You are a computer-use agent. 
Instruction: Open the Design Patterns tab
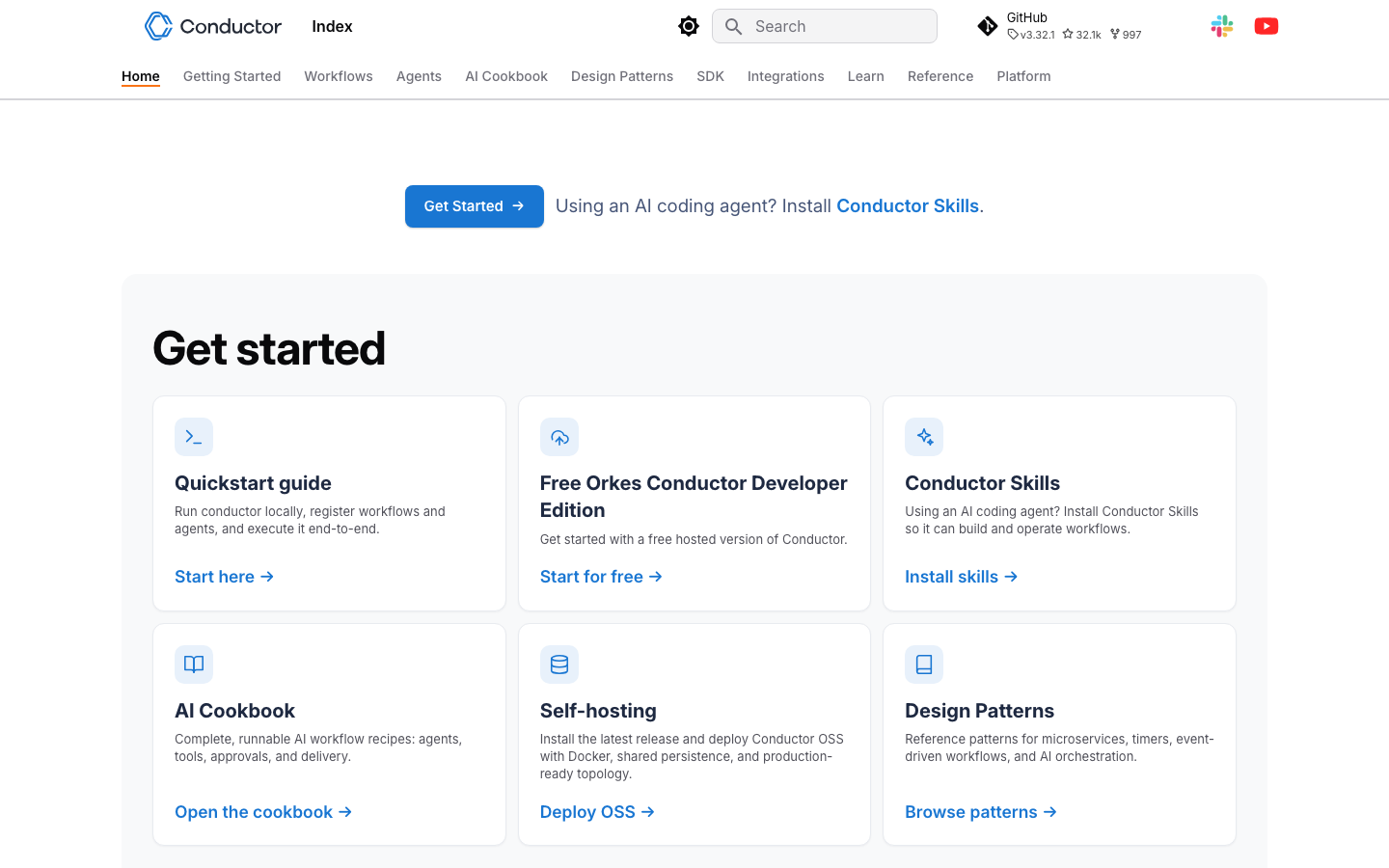click(x=622, y=76)
